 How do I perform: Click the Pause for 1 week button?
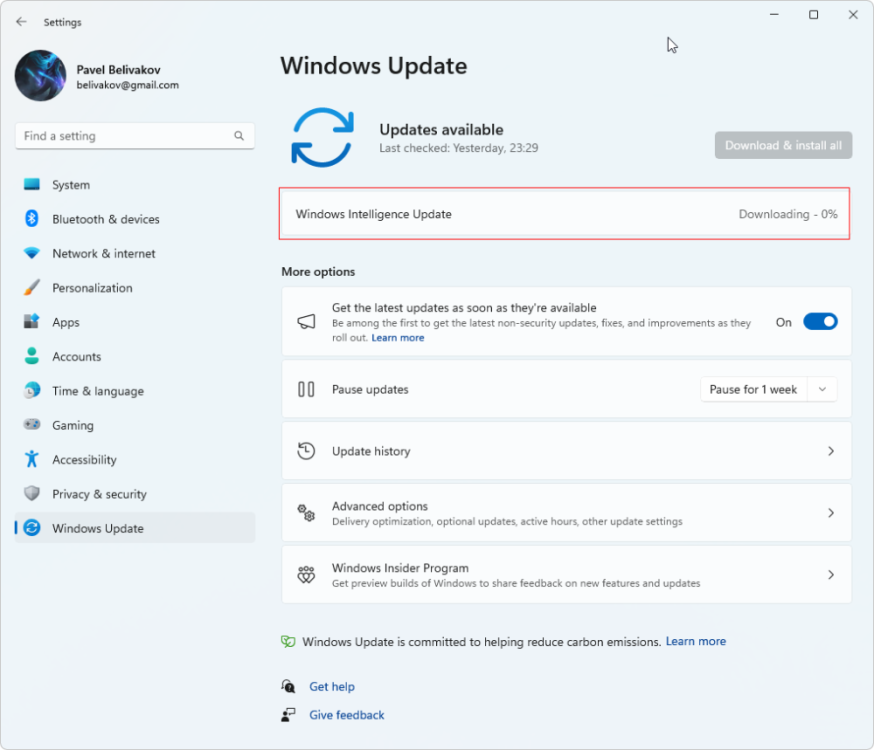pos(753,389)
